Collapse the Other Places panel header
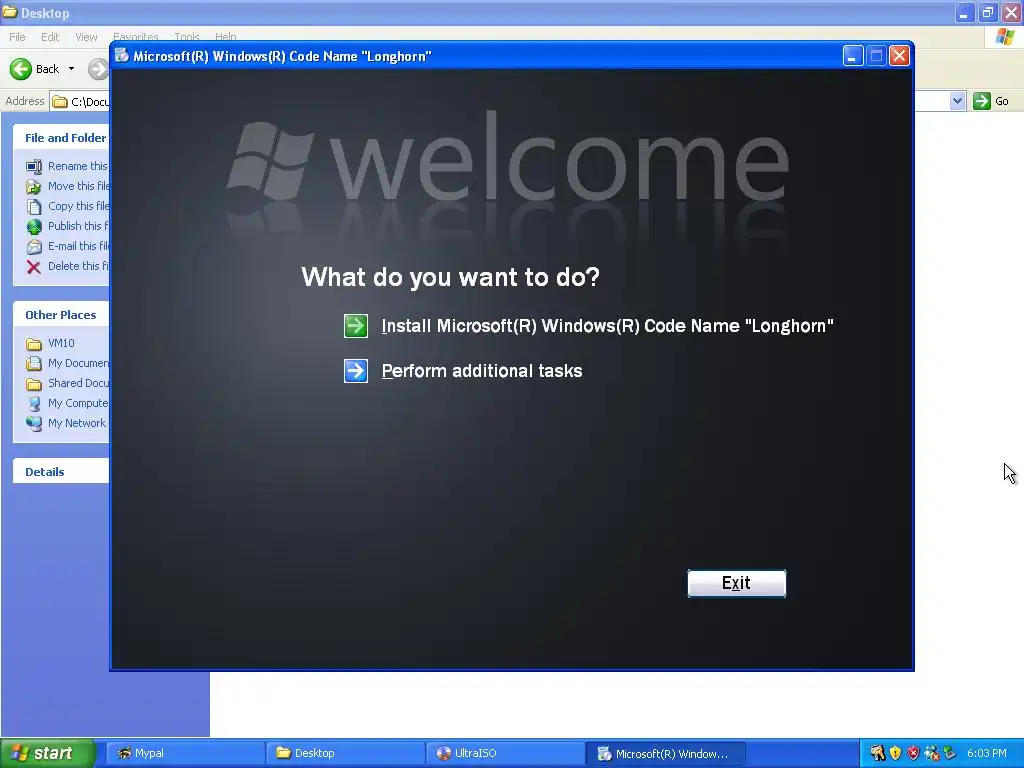Screen dimensions: 1024x768 [61, 315]
